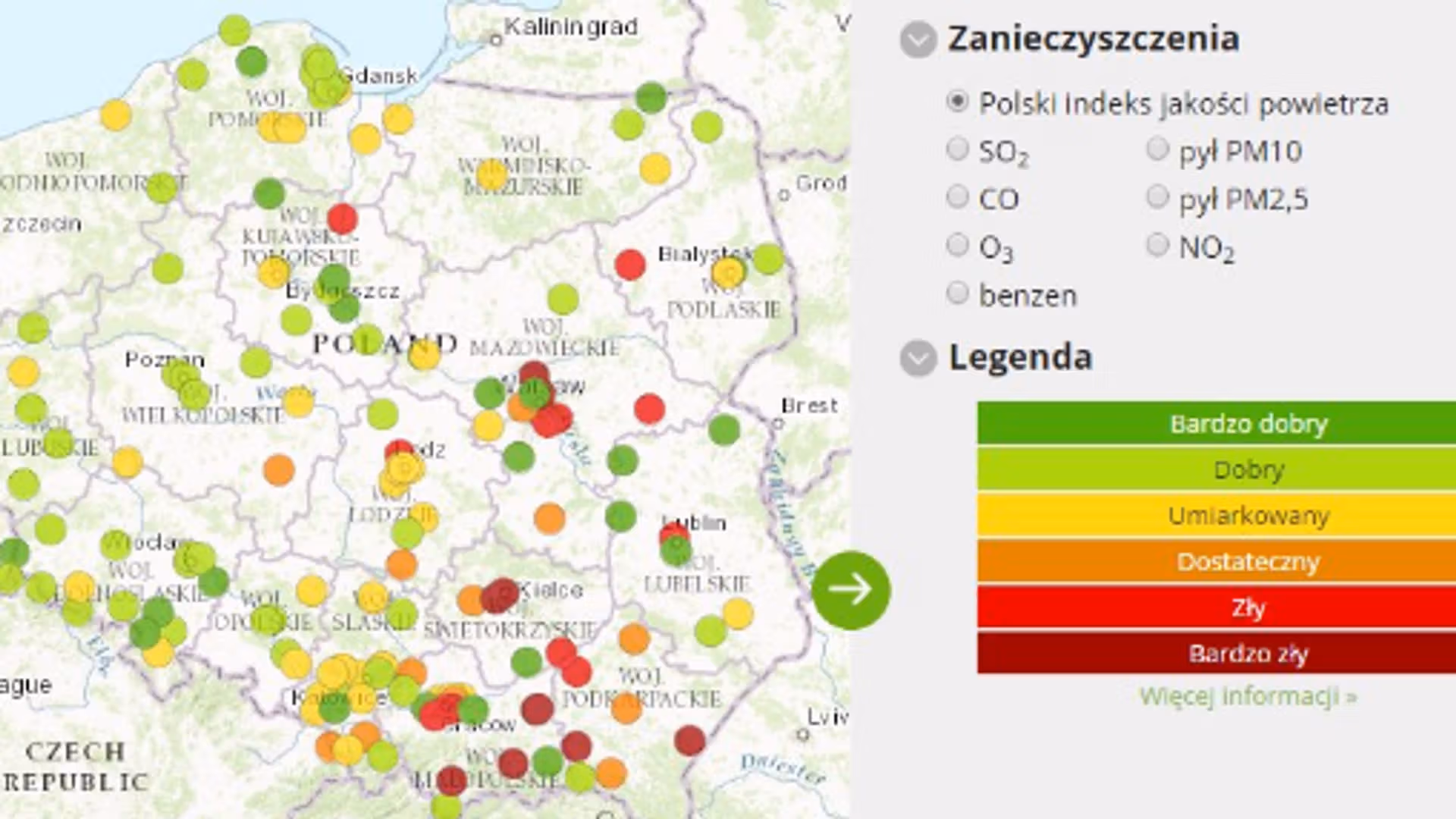Open the Więcej informacji link

[x=1247, y=695]
